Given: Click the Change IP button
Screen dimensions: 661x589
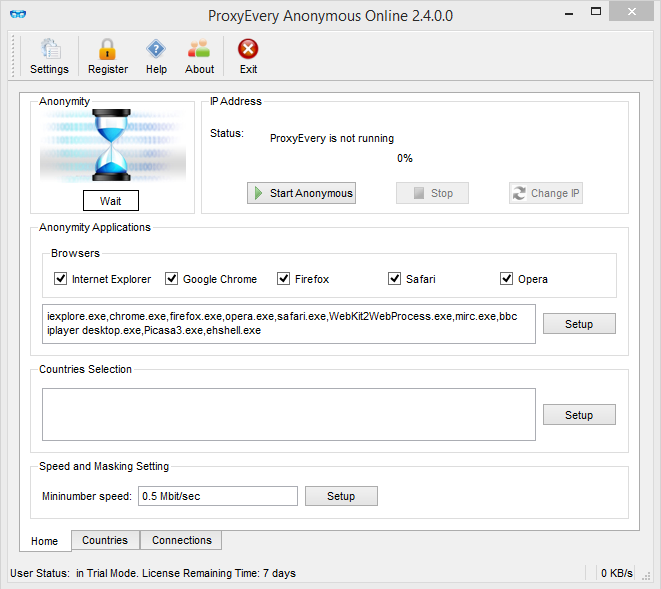Looking at the screenshot, I should 546,193.
